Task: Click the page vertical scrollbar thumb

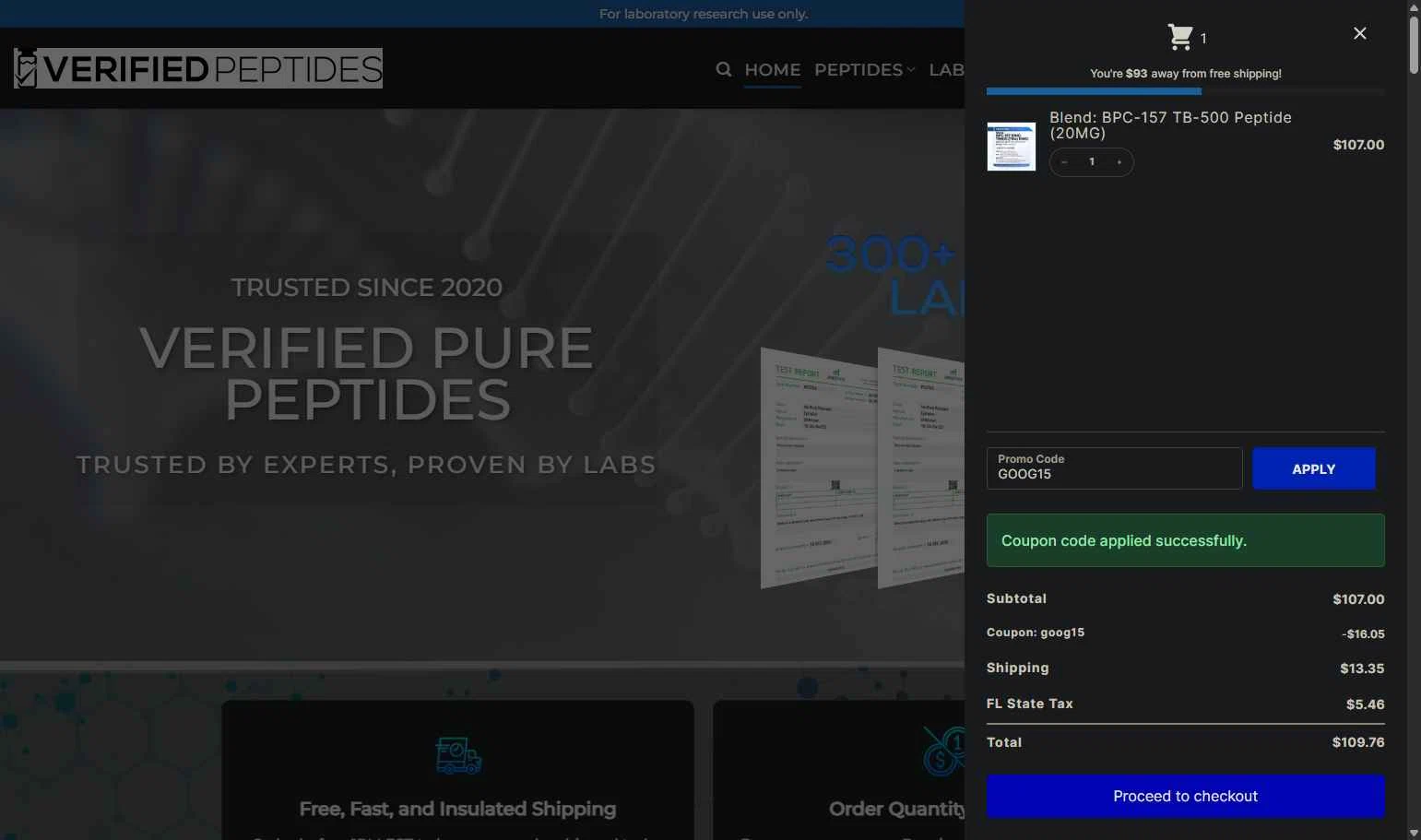Action: [x=1414, y=44]
